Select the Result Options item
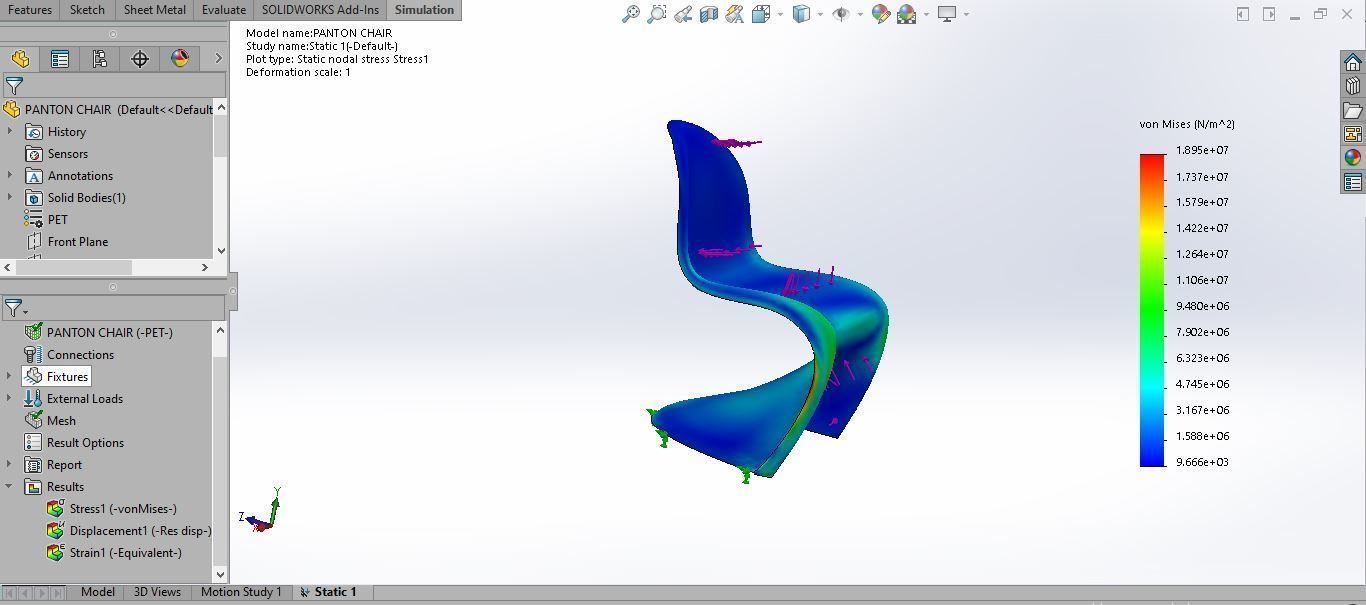The image size is (1366, 605). [x=74, y=442]
